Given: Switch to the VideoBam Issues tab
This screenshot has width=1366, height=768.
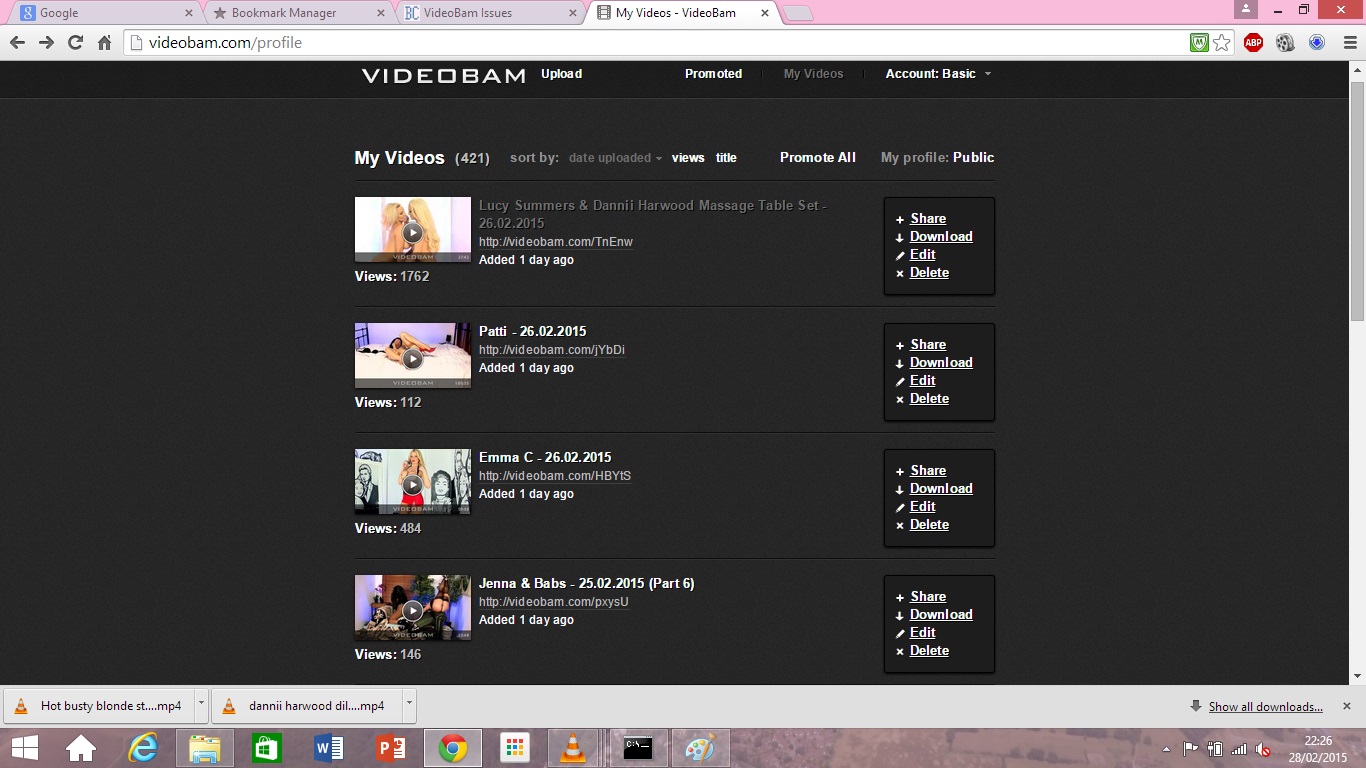Looking at the screenshot, I should tap(490, 13).
